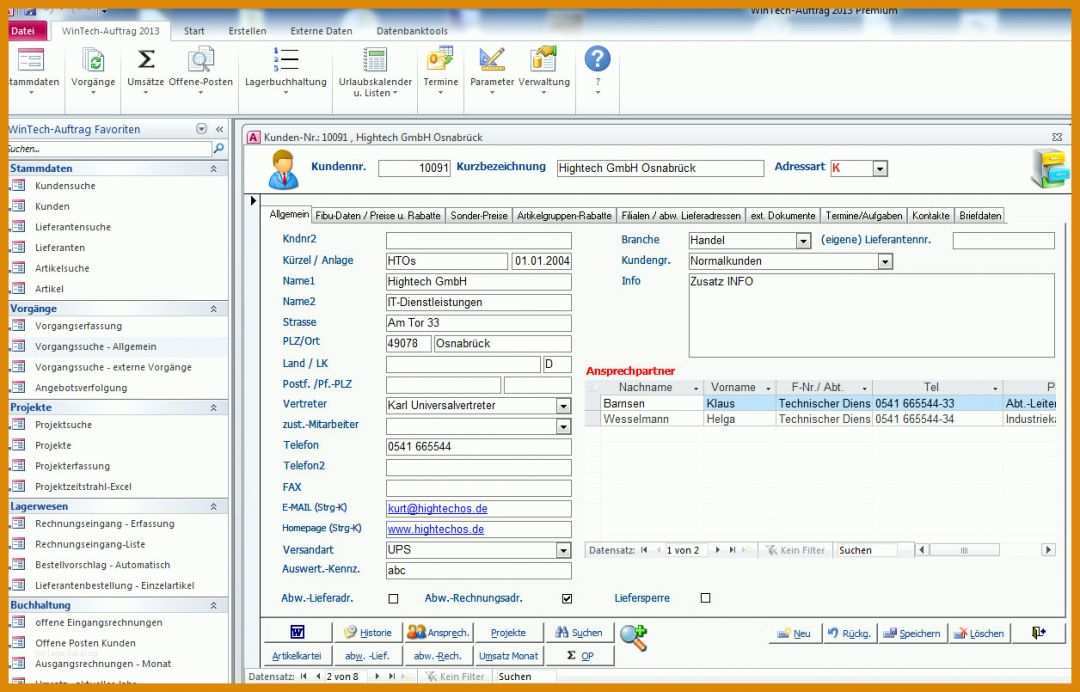This screenshot has width=1080, height=692.
Task: Open the Datei menu
Action: click(x=24, y=30)
